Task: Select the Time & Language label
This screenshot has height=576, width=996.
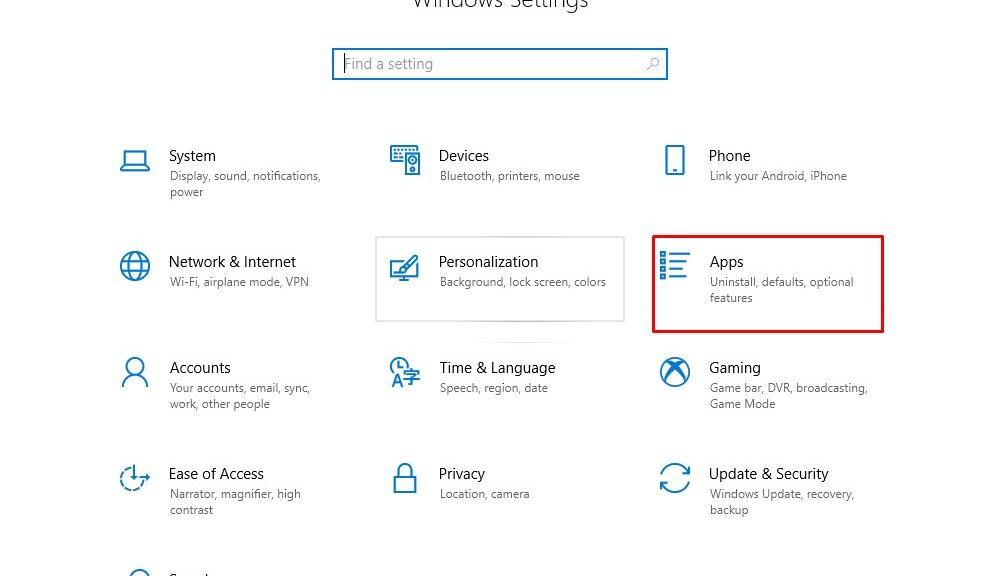Action: coord(497,367)
